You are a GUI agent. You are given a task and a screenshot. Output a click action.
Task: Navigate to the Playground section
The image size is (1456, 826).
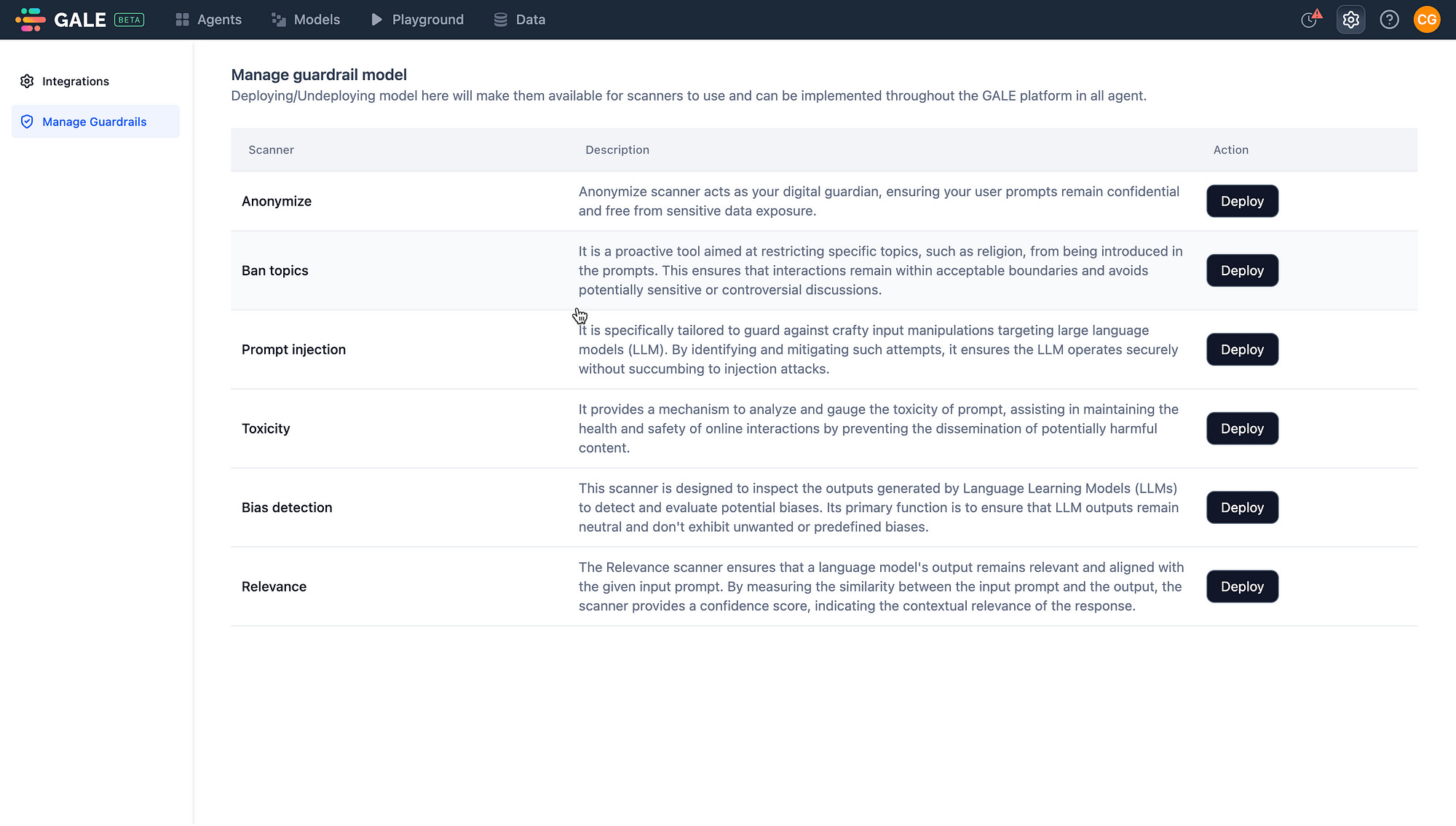427,20
